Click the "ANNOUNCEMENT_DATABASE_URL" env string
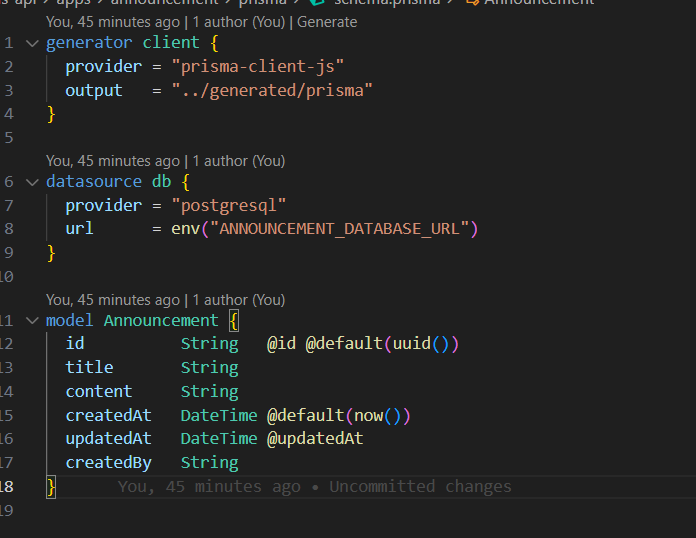This screenshot has width=696, height=538. tap(340, 229)
